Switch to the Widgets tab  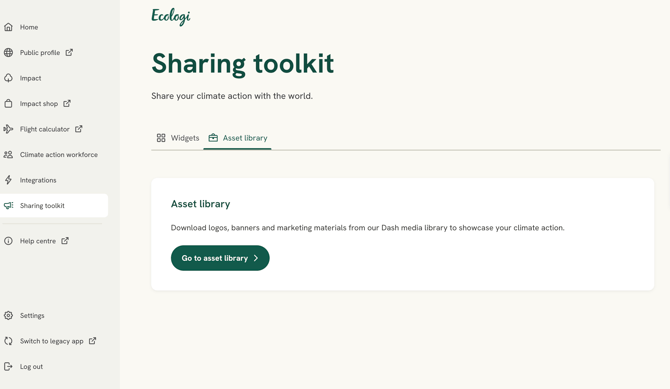click(x=177, y=138)
